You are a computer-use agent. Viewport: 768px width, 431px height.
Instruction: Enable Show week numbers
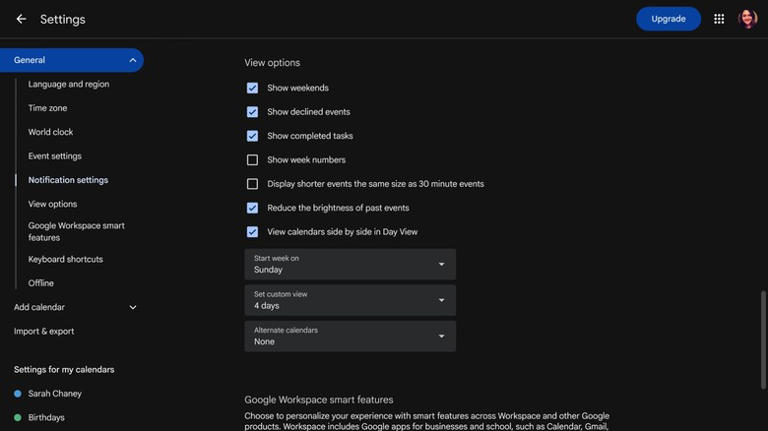coord(252,160)
